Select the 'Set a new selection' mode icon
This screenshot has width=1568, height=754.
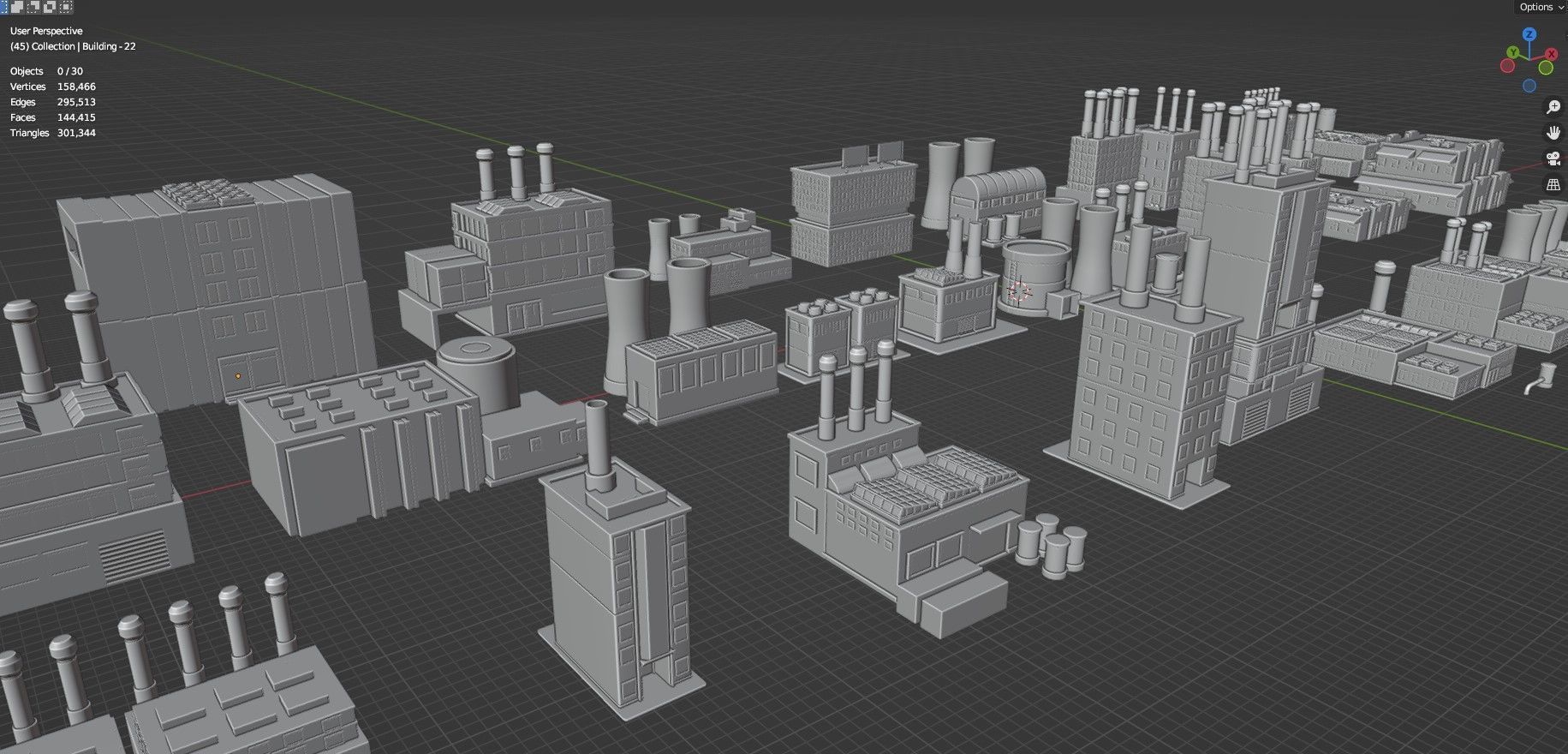[x=4, y=7]
